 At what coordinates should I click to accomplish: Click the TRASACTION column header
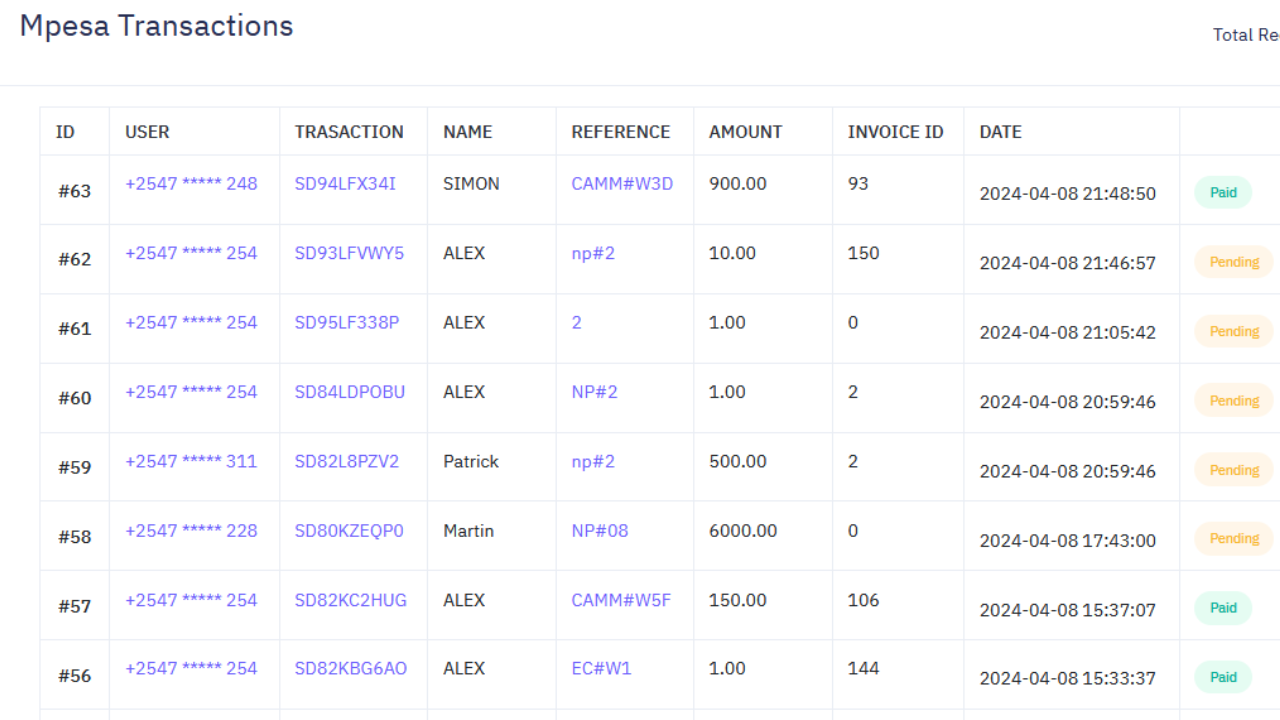click(x=349, y=132)
